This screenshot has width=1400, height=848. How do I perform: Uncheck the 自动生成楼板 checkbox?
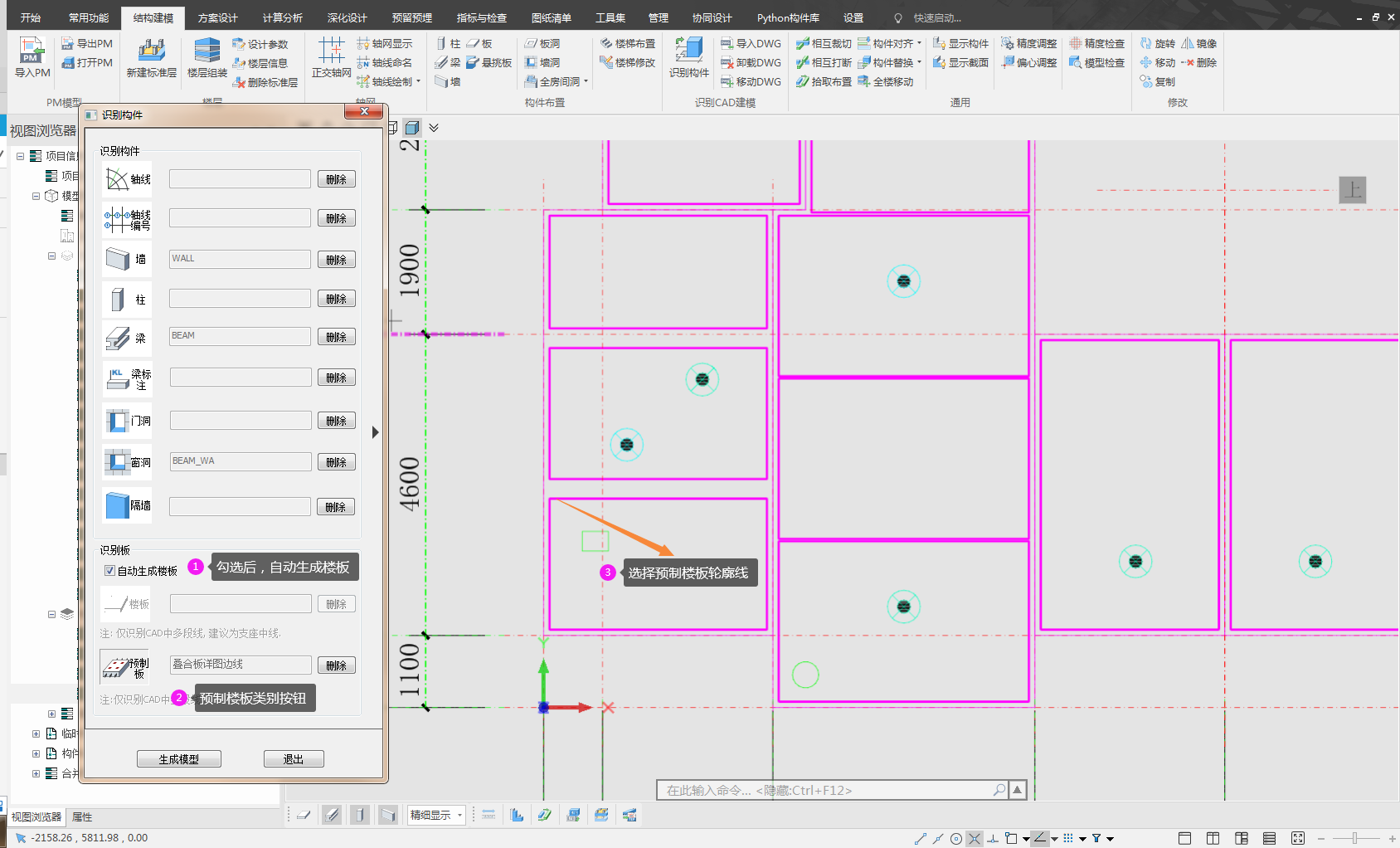pos(109,571)
